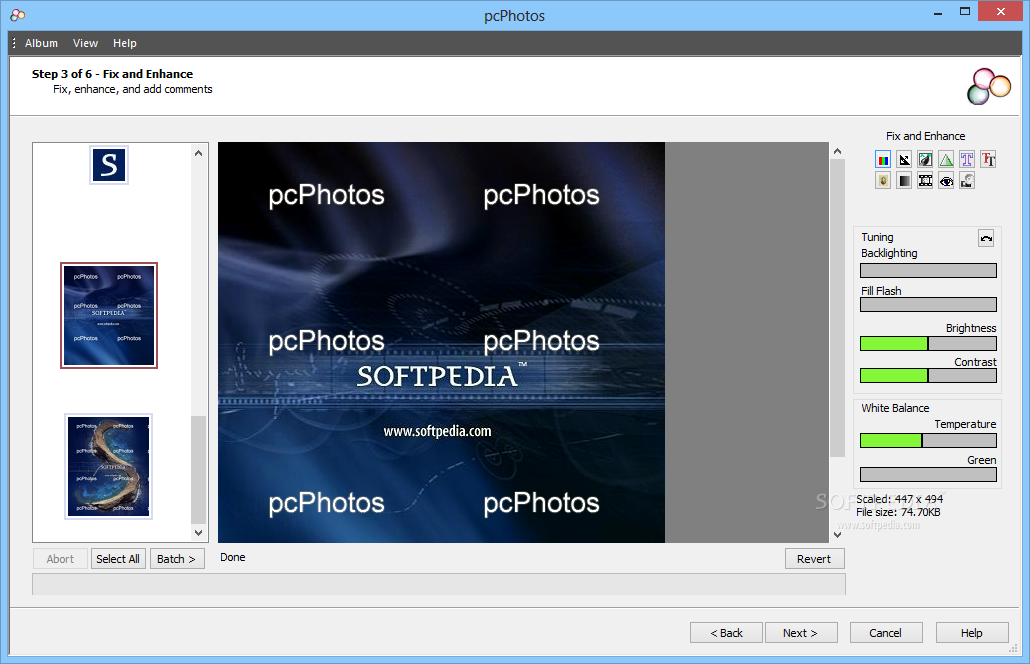Adjust the Backlighting slider
The image size is (1030, 664).
928,271
